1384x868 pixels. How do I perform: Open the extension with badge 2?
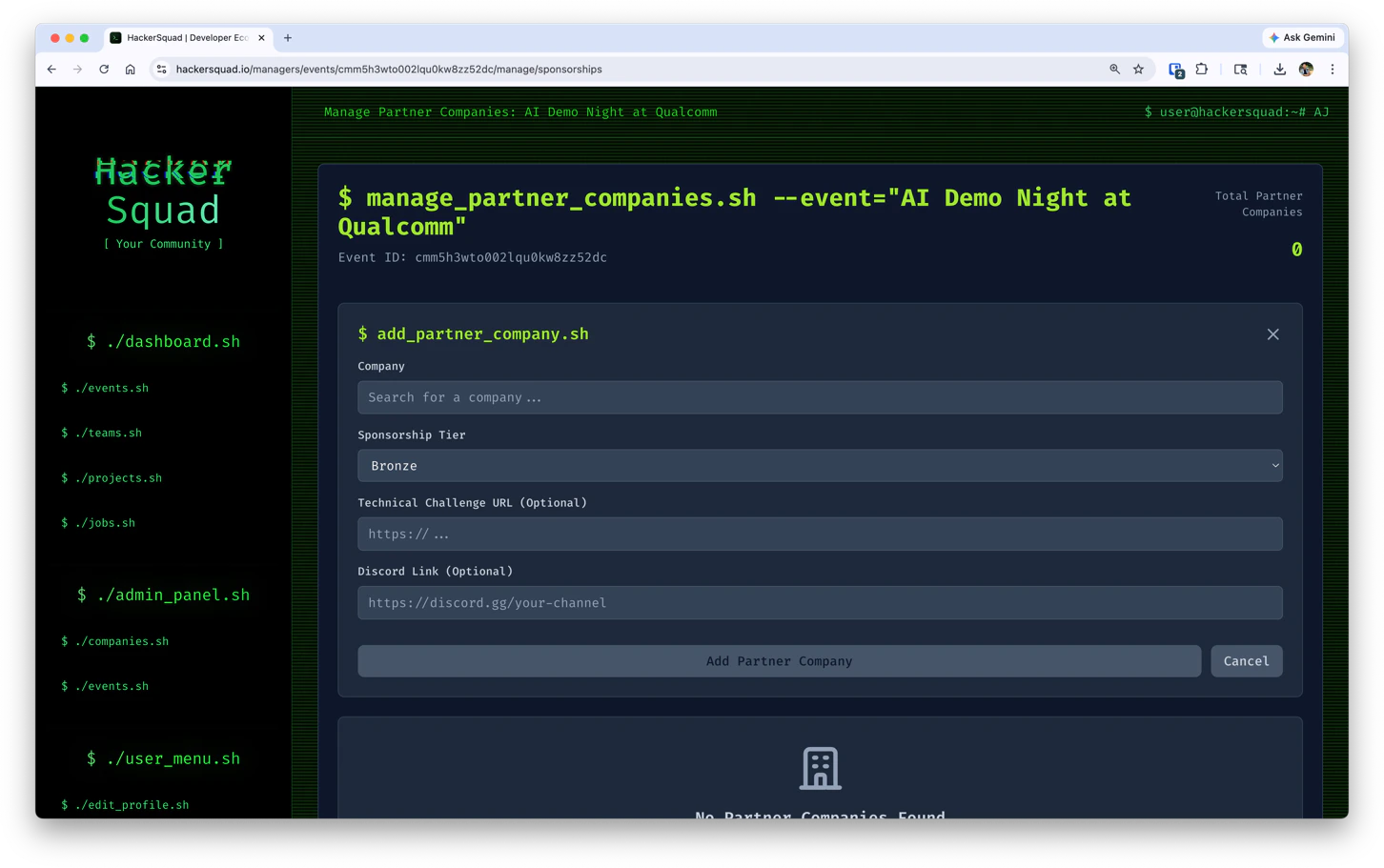coord(1176,71)
